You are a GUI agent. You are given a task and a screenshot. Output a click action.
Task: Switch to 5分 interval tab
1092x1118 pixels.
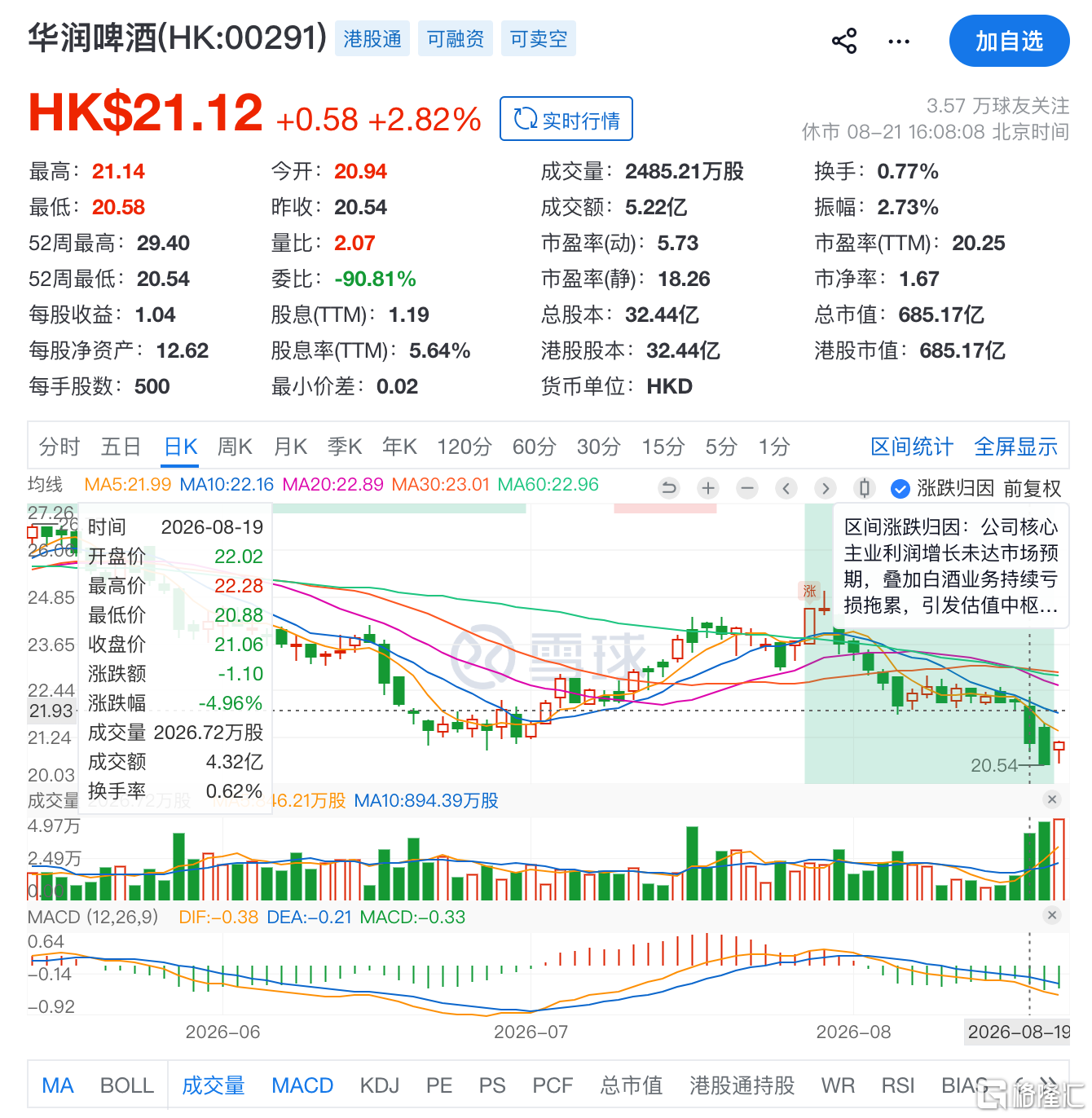[x=721, y=447]
